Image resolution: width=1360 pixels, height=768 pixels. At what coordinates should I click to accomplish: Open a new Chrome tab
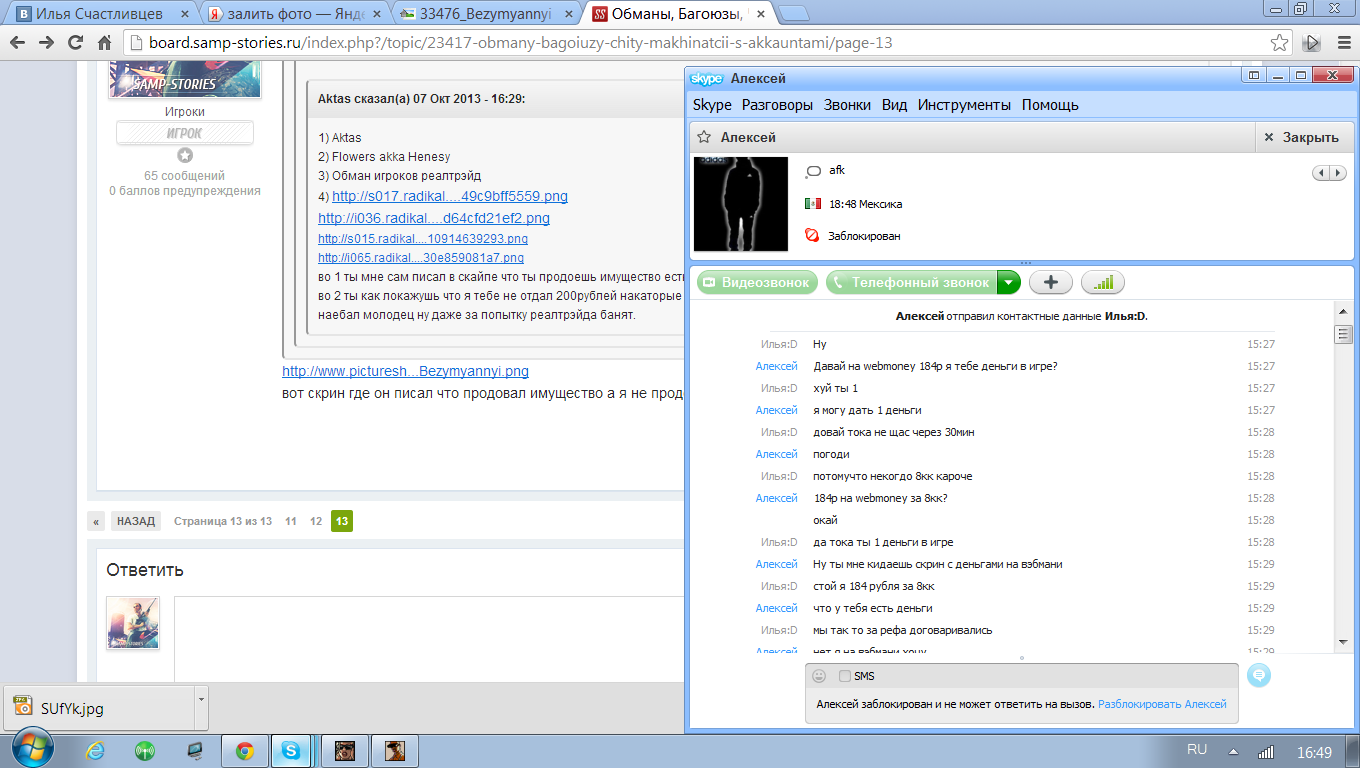click(x=794, y=14)
